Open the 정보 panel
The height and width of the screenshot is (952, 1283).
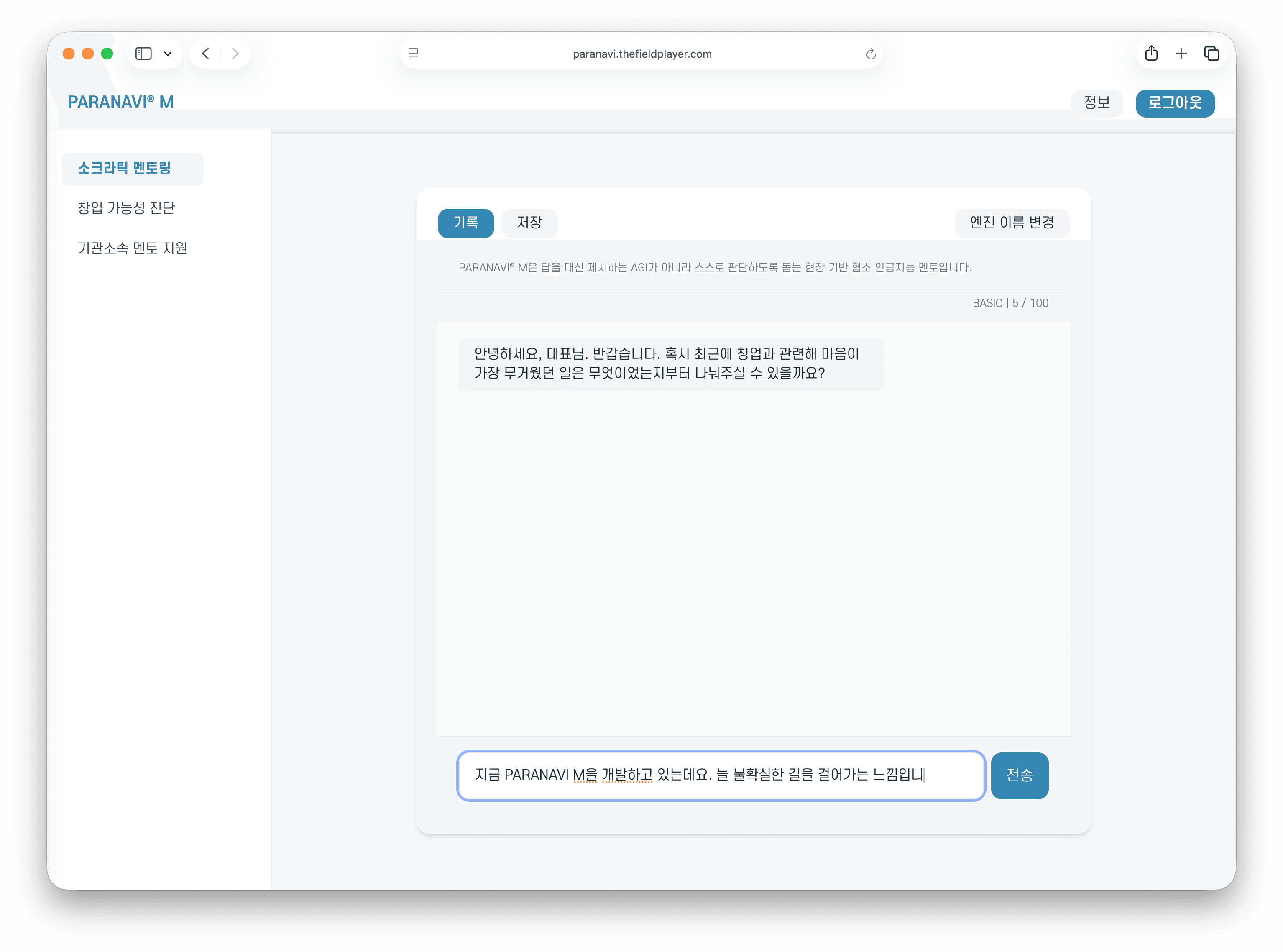tap(1096, 102)
